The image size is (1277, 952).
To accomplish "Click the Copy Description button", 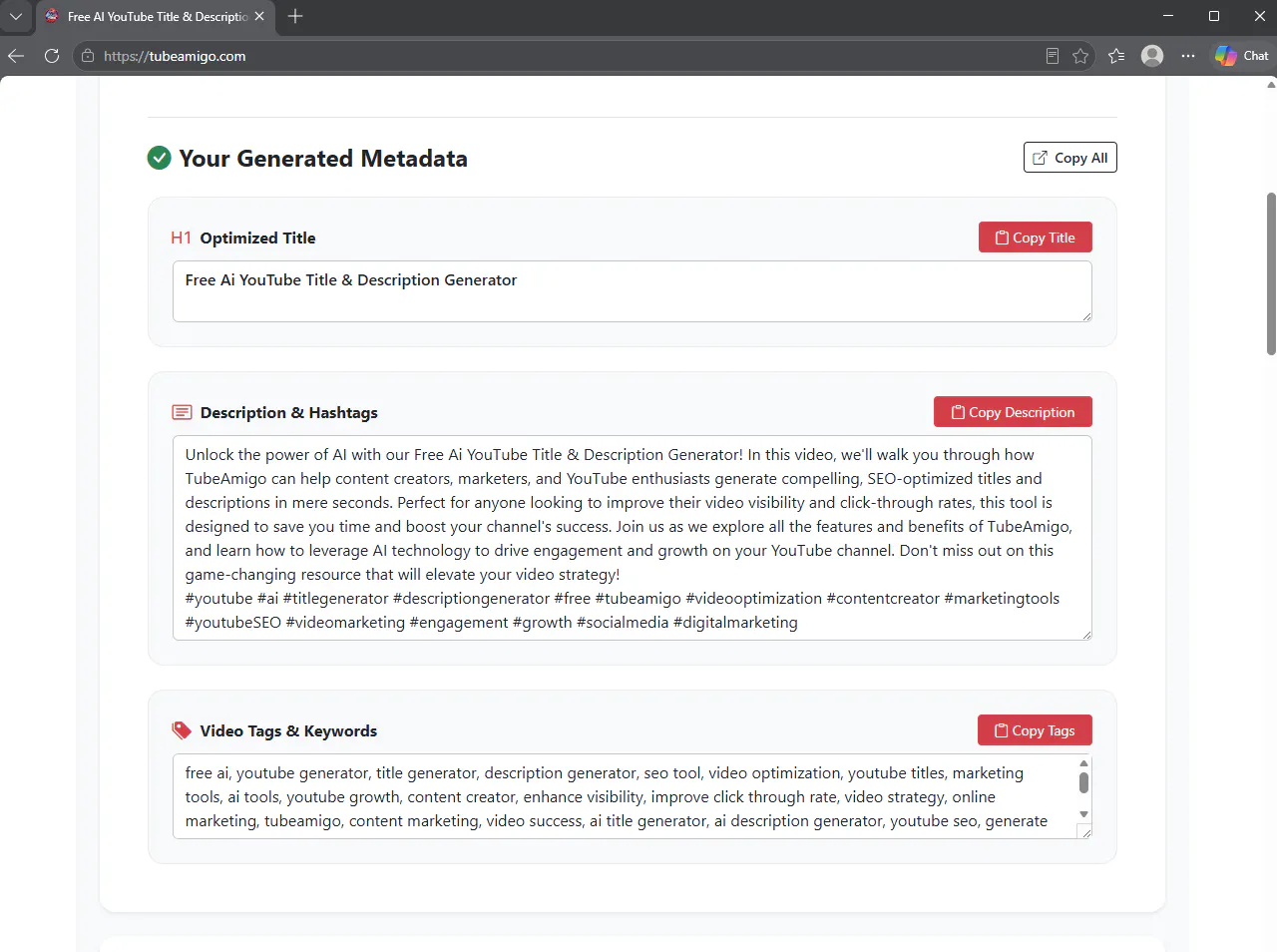I will click(1013, 412).
